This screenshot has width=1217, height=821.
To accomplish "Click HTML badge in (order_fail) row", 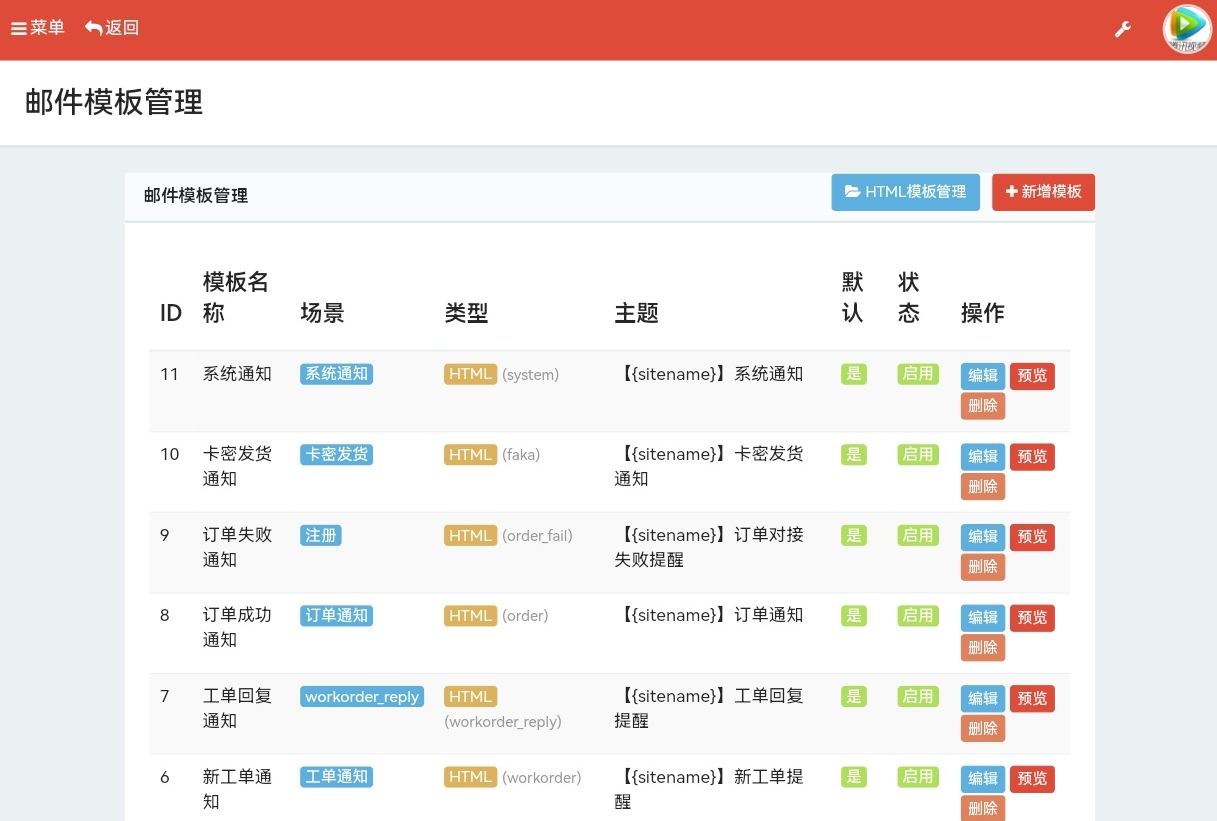I will [x=470, y=535].
